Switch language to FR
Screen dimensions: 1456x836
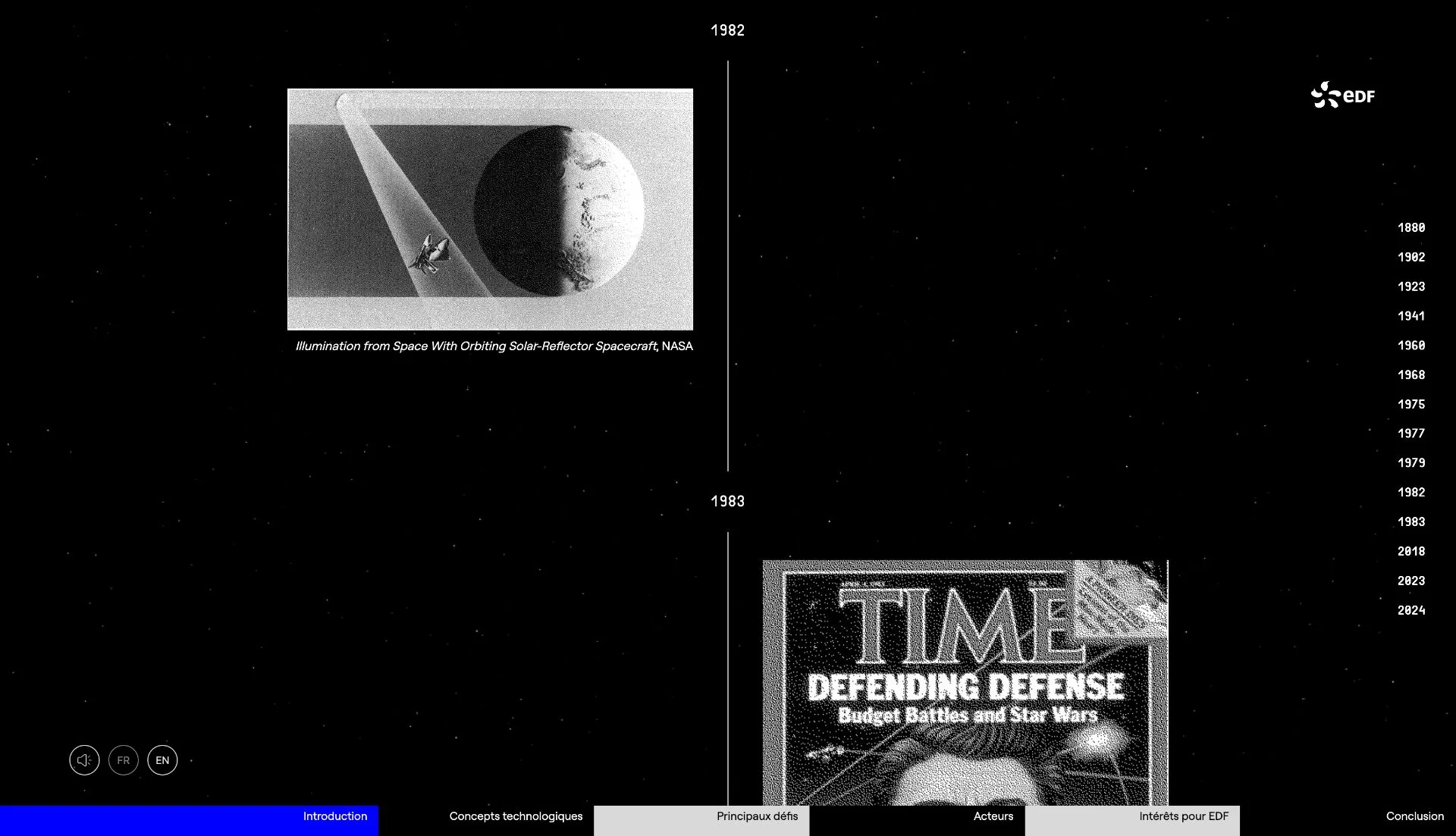click(124, 760)
